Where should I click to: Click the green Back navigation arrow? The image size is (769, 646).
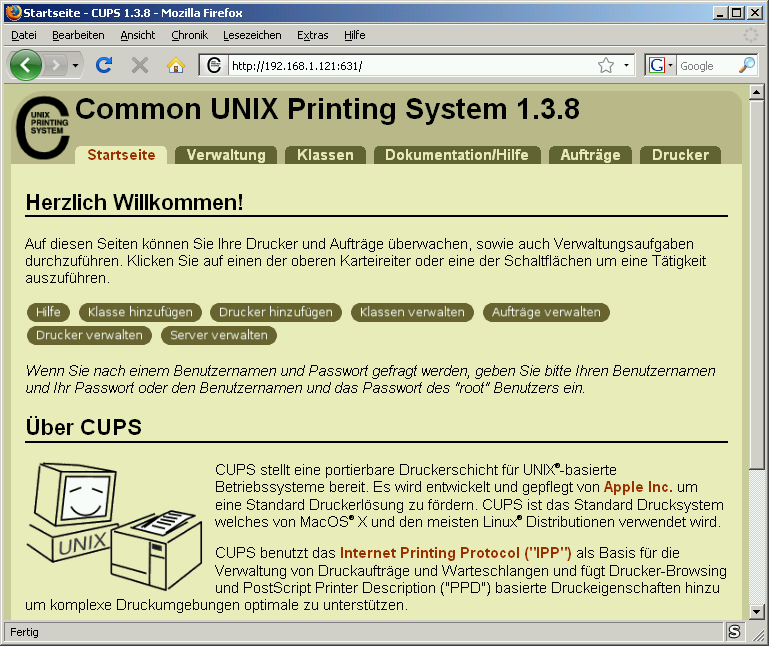pyautogui.click(x=26, y=65)
